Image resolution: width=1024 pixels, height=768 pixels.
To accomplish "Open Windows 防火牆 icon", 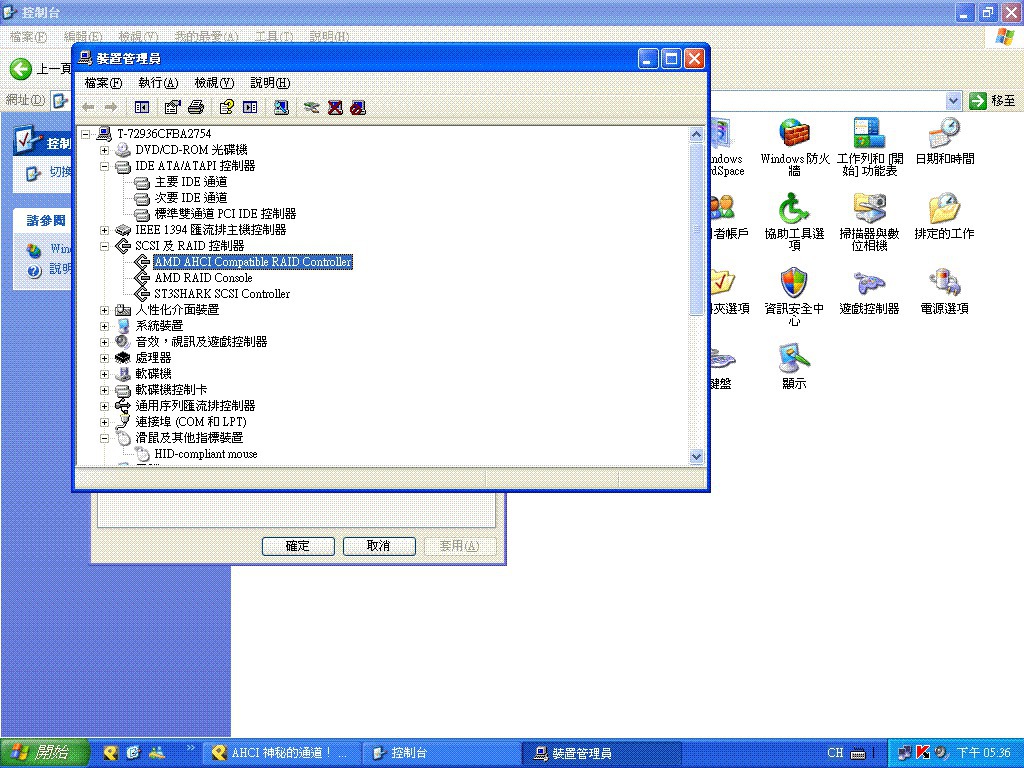I will [794, 148].
